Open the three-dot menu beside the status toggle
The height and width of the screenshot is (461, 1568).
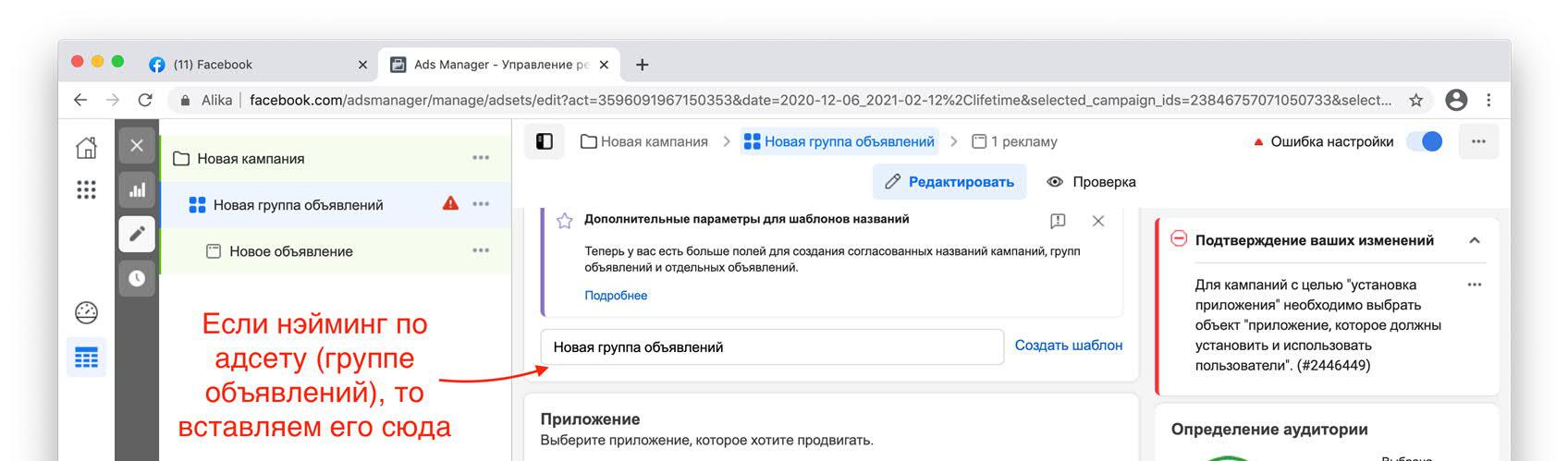coord(1478,141)
